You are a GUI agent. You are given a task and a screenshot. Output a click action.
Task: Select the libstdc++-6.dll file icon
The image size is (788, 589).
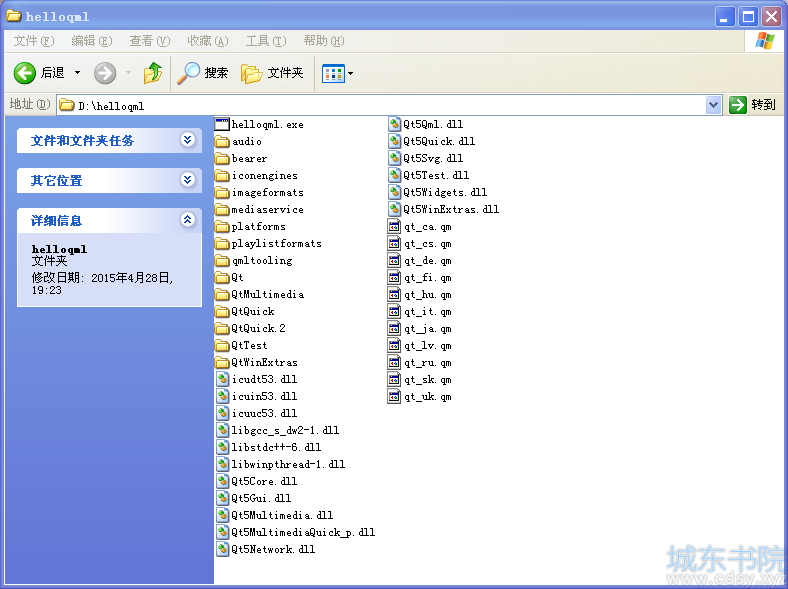pos(223,447)
